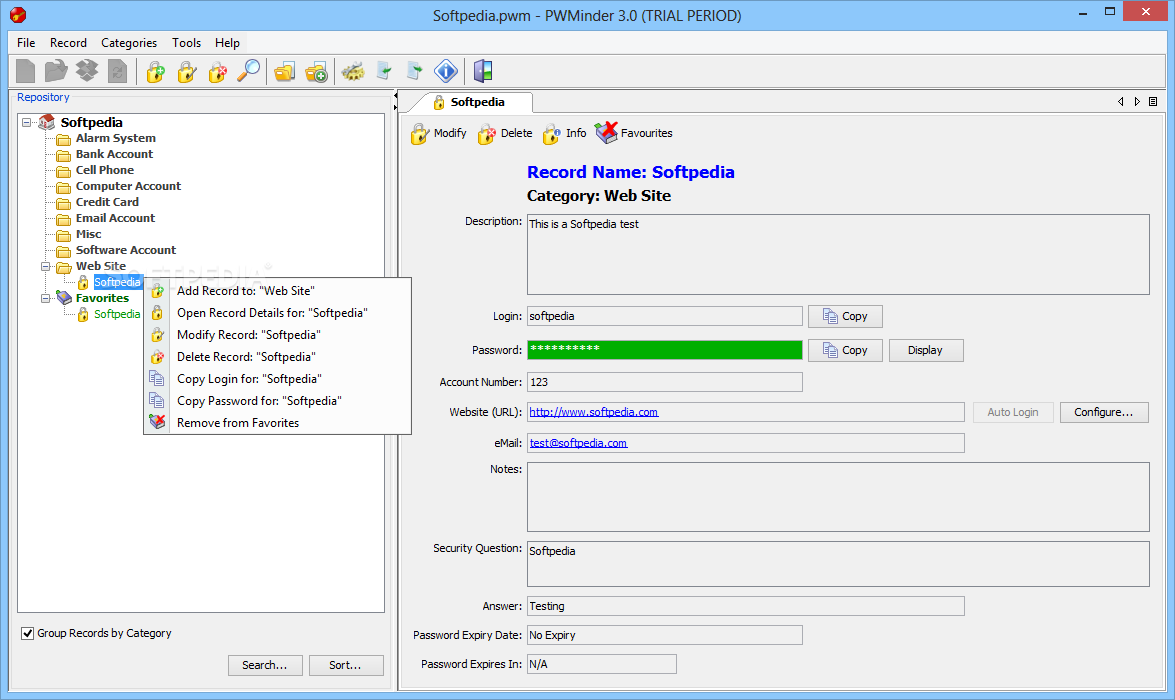Click the Favorites book icon in tree
This screenshot has height=700, width=1175.
click(64, 298)
